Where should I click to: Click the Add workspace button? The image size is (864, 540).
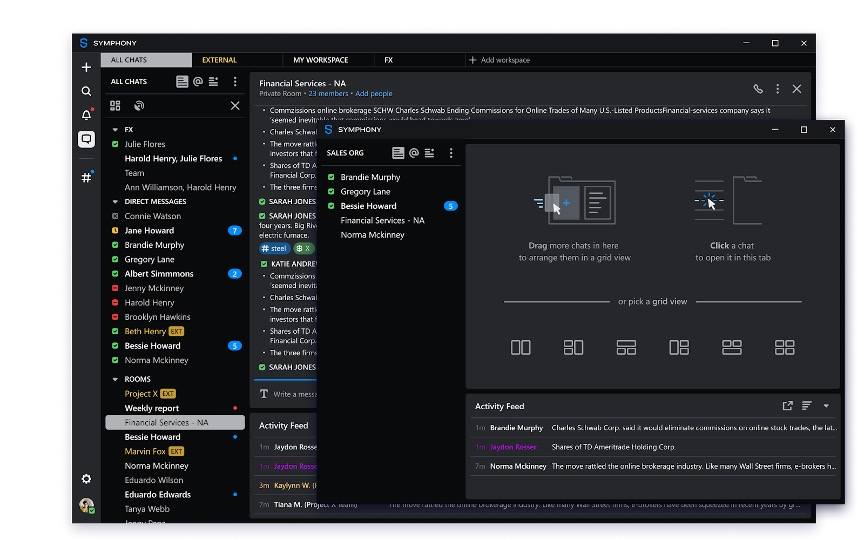(x=499, y=60)
